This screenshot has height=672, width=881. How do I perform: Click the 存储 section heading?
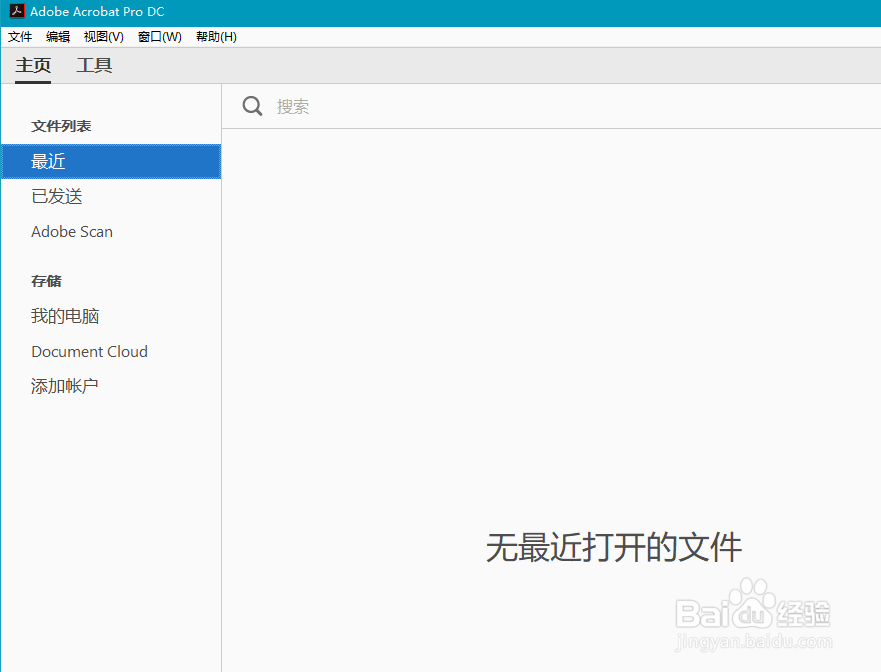click(x=46, y=280)
